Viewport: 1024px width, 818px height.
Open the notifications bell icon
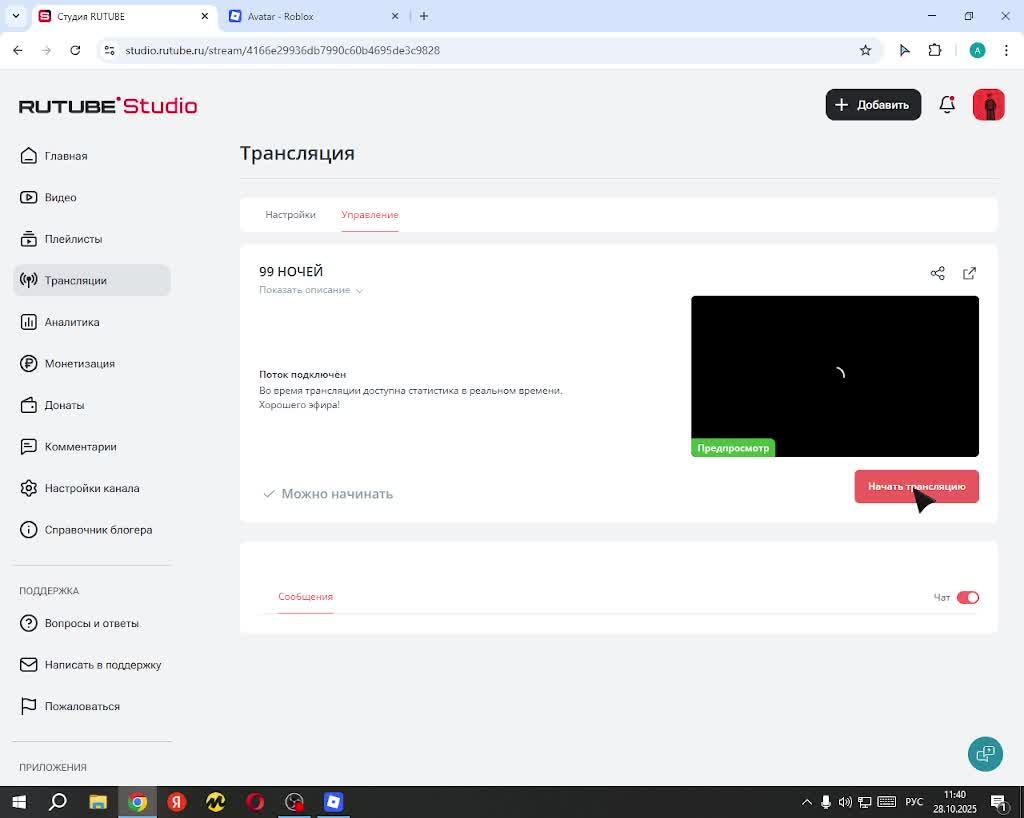pos(947,104)
